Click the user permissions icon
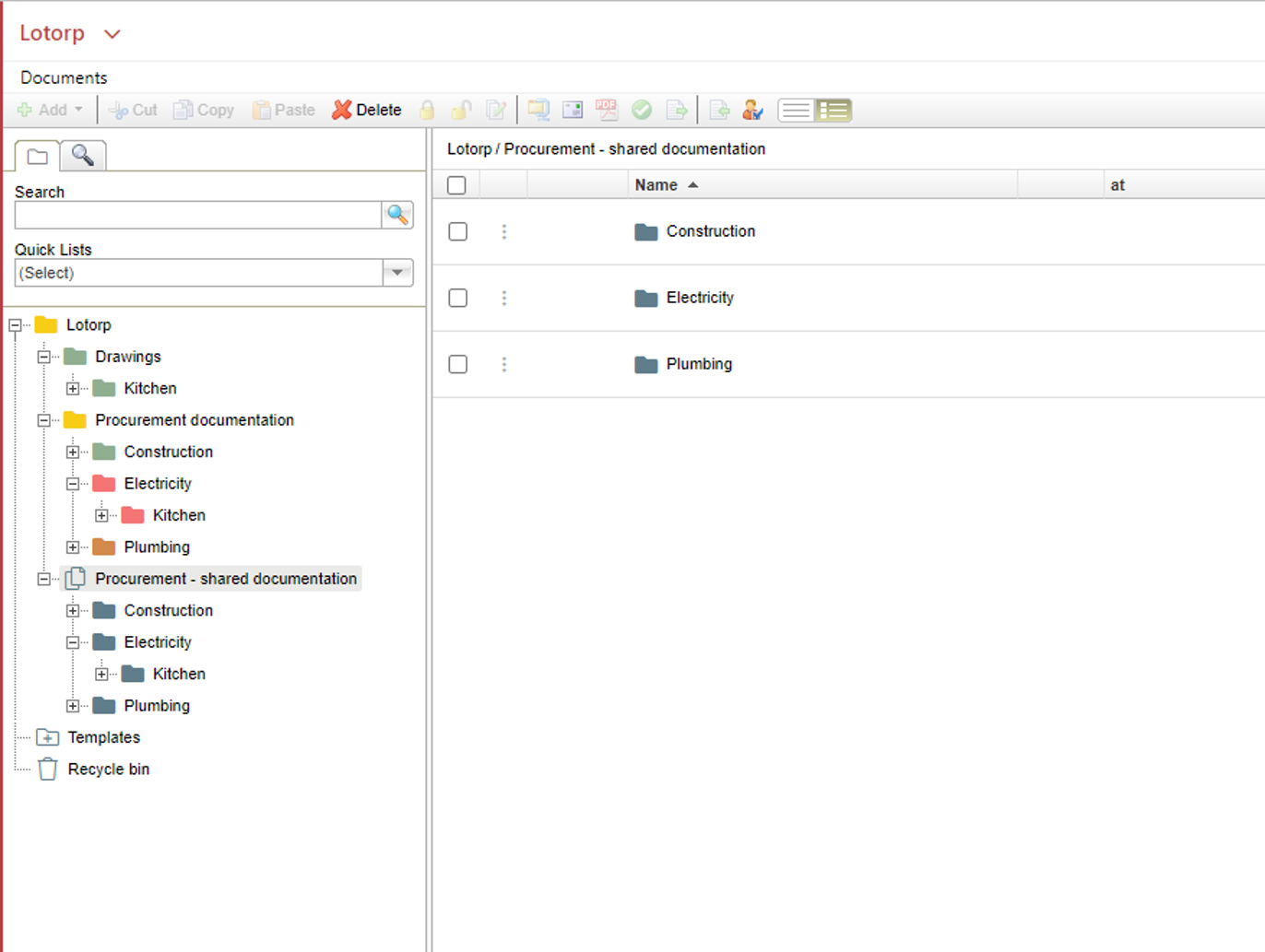Viewport: 1265px width, 952px height. coord(753,110)
